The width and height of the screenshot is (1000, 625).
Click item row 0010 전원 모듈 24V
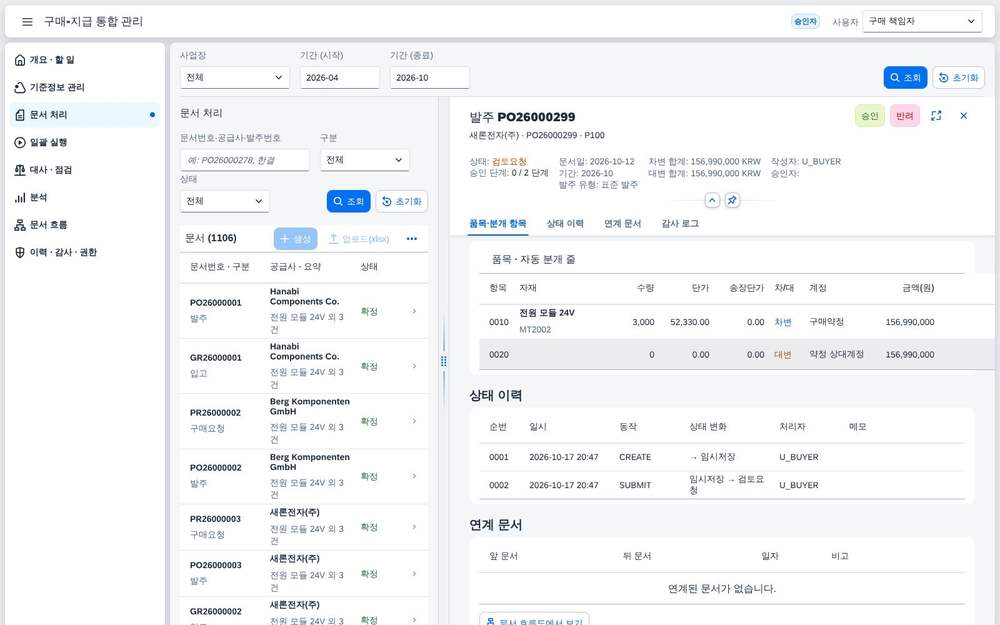(x=737, y=321)
